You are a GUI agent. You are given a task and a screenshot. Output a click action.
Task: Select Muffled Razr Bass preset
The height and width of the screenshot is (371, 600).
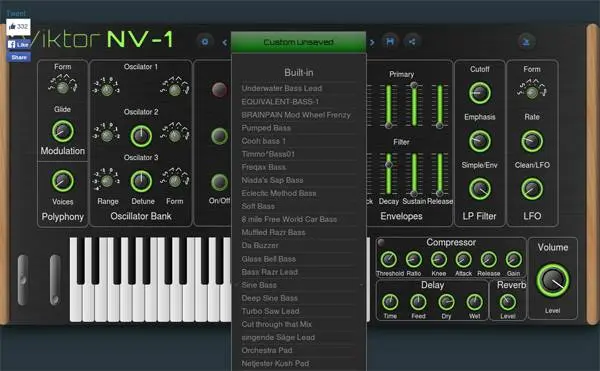click(298, 232)
